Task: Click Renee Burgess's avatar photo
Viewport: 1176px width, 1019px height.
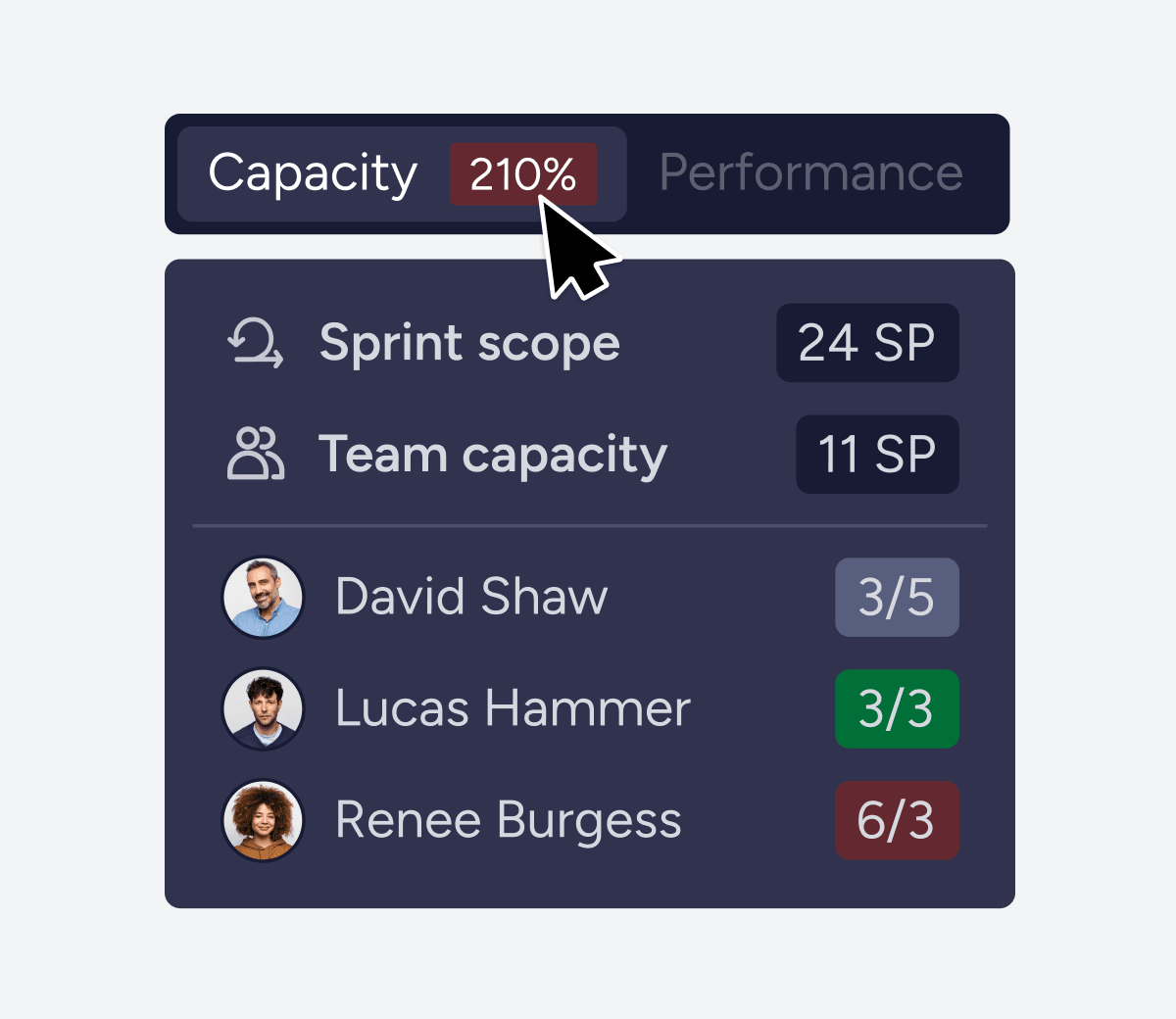Action: [263, 820]
